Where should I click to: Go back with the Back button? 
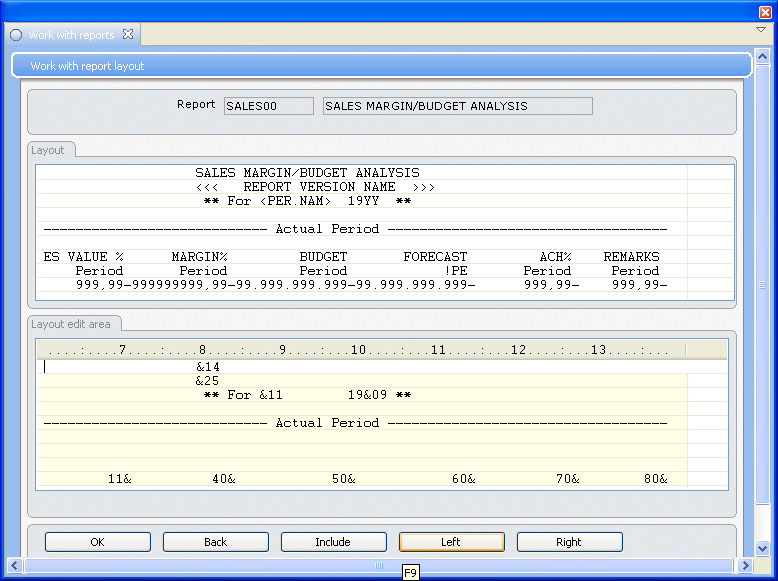point(215,542)
